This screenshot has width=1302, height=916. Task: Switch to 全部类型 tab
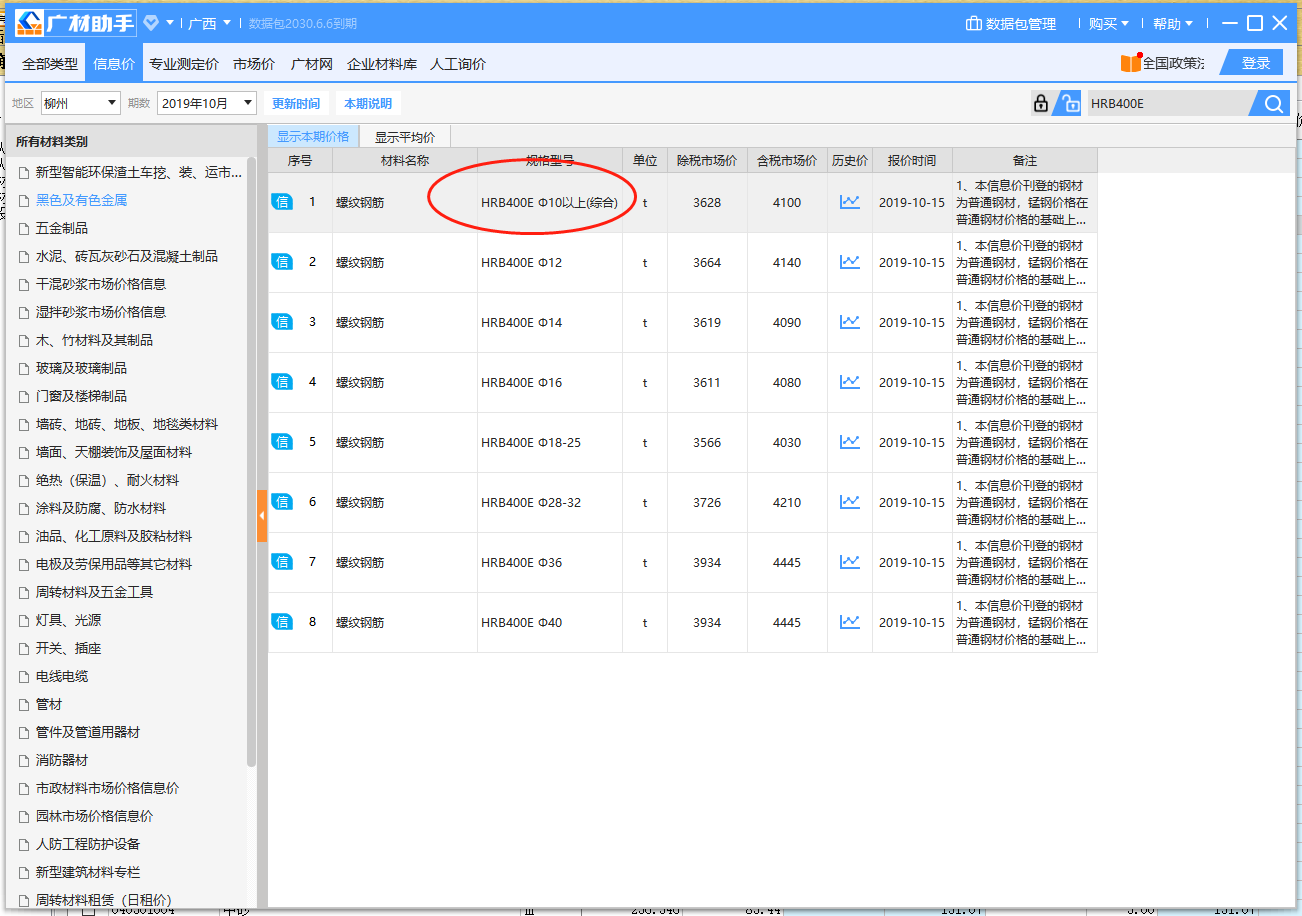coord(50,63)
